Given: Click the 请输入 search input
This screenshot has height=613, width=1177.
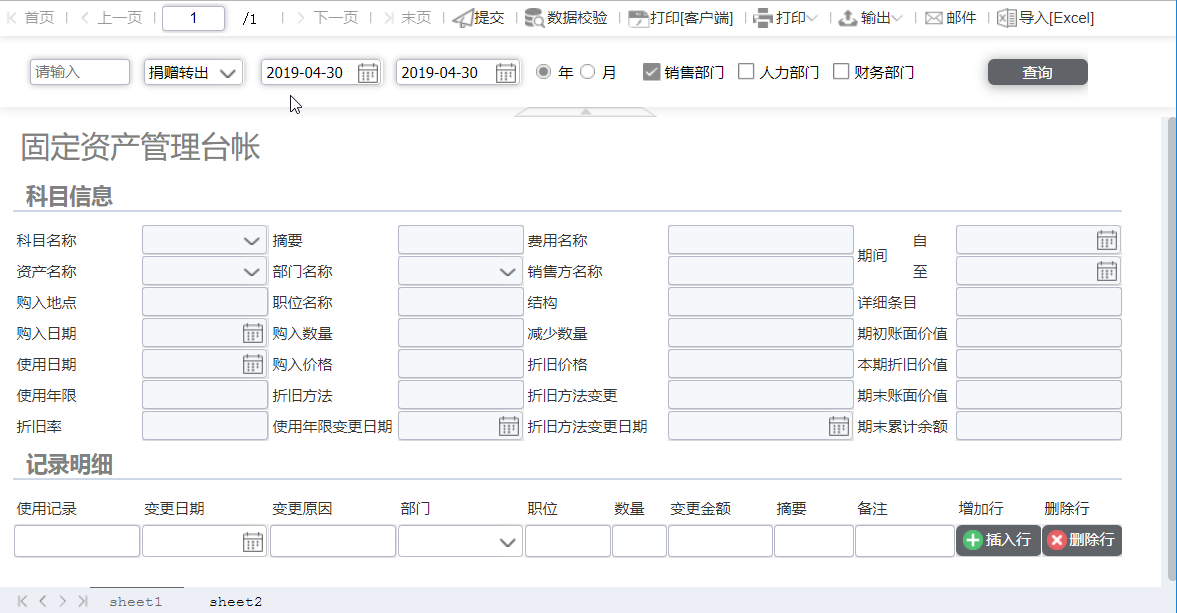Looking at the screenshot, I should tap(80, 72).
